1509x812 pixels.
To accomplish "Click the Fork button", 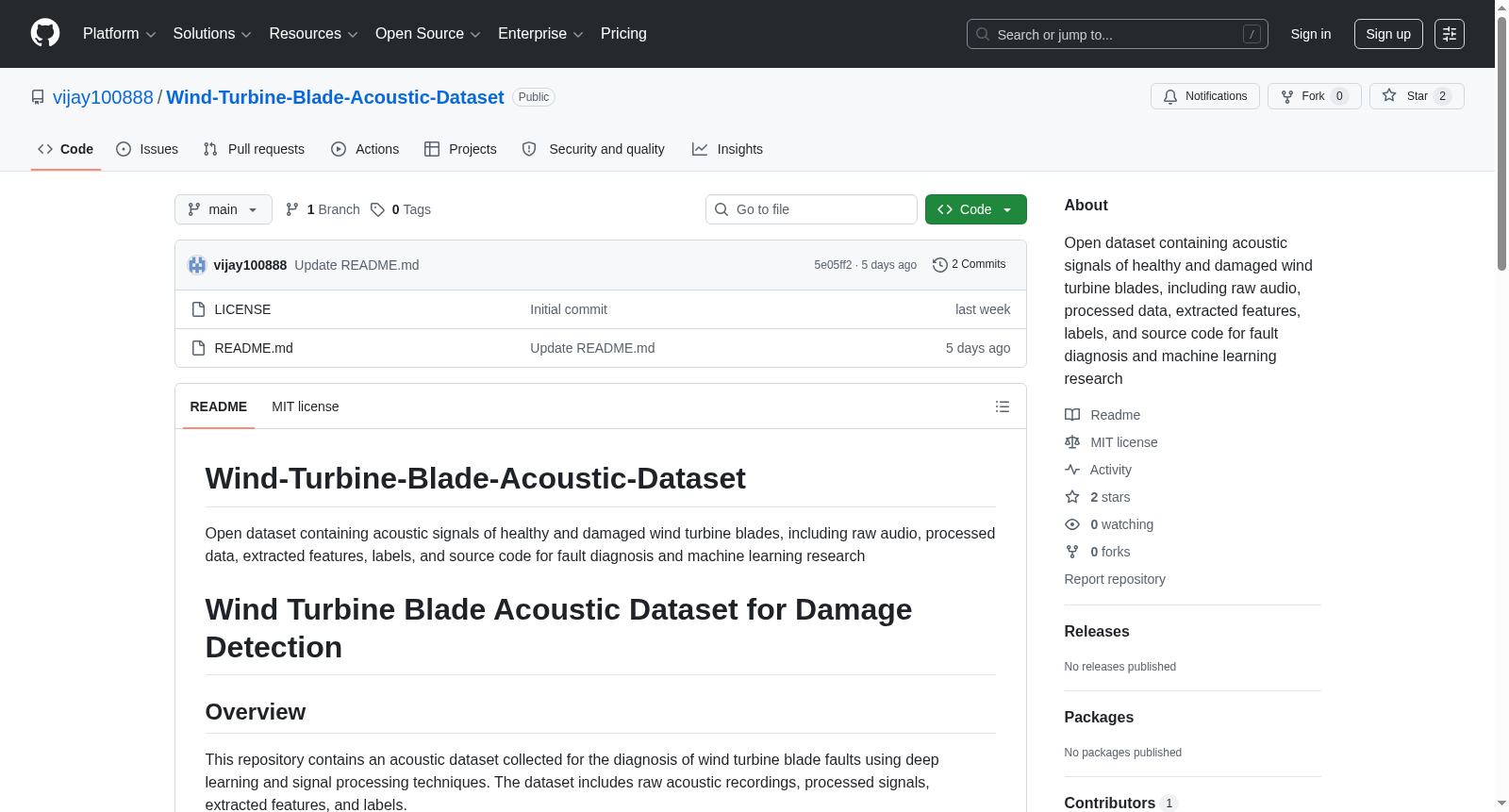I will pos(1315,96).
